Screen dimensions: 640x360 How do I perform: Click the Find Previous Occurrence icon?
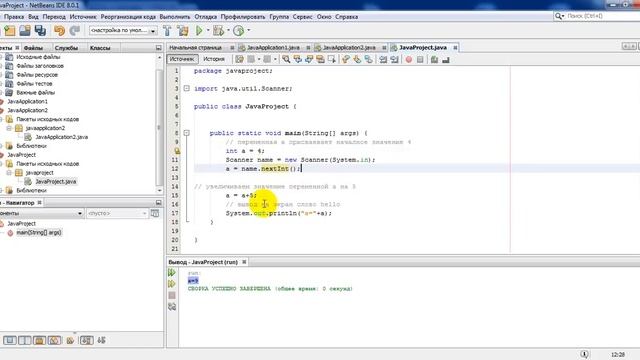[298, 60]
